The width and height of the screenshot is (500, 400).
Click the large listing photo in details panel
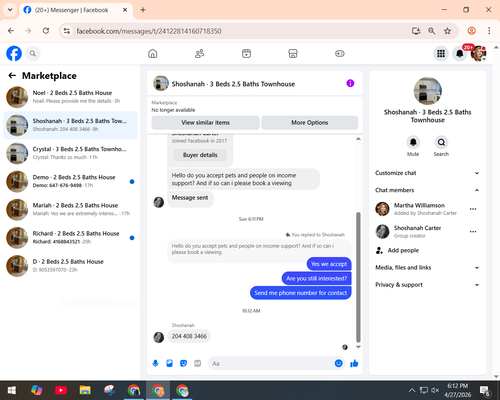click(428, 91)
